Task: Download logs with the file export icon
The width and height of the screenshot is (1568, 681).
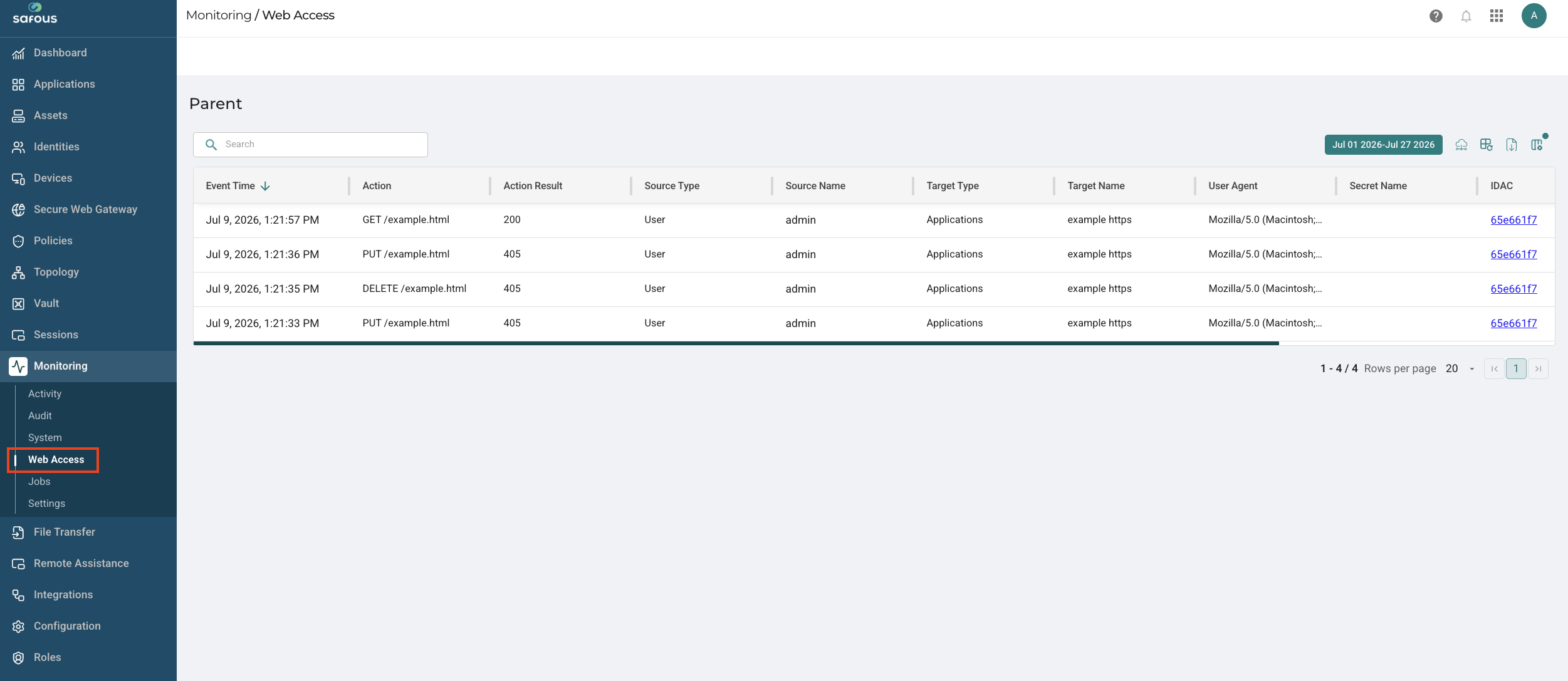Action: pos(1512,145)
